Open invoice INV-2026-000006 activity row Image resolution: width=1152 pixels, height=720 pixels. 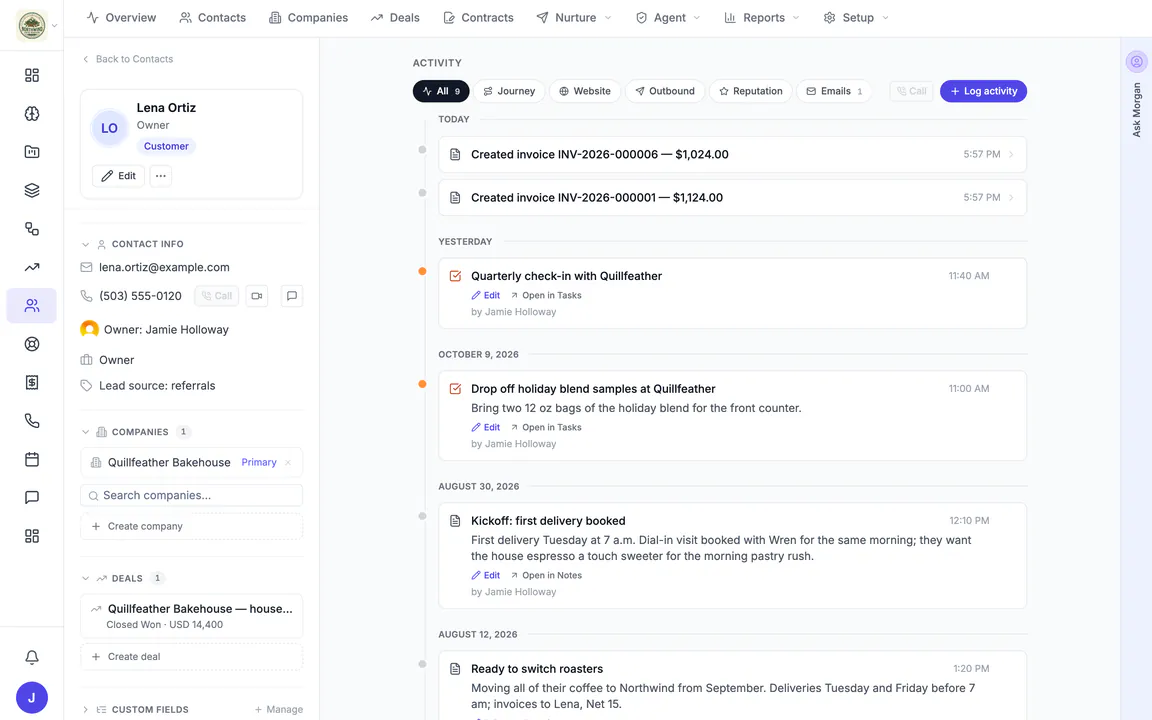[732, 154]
